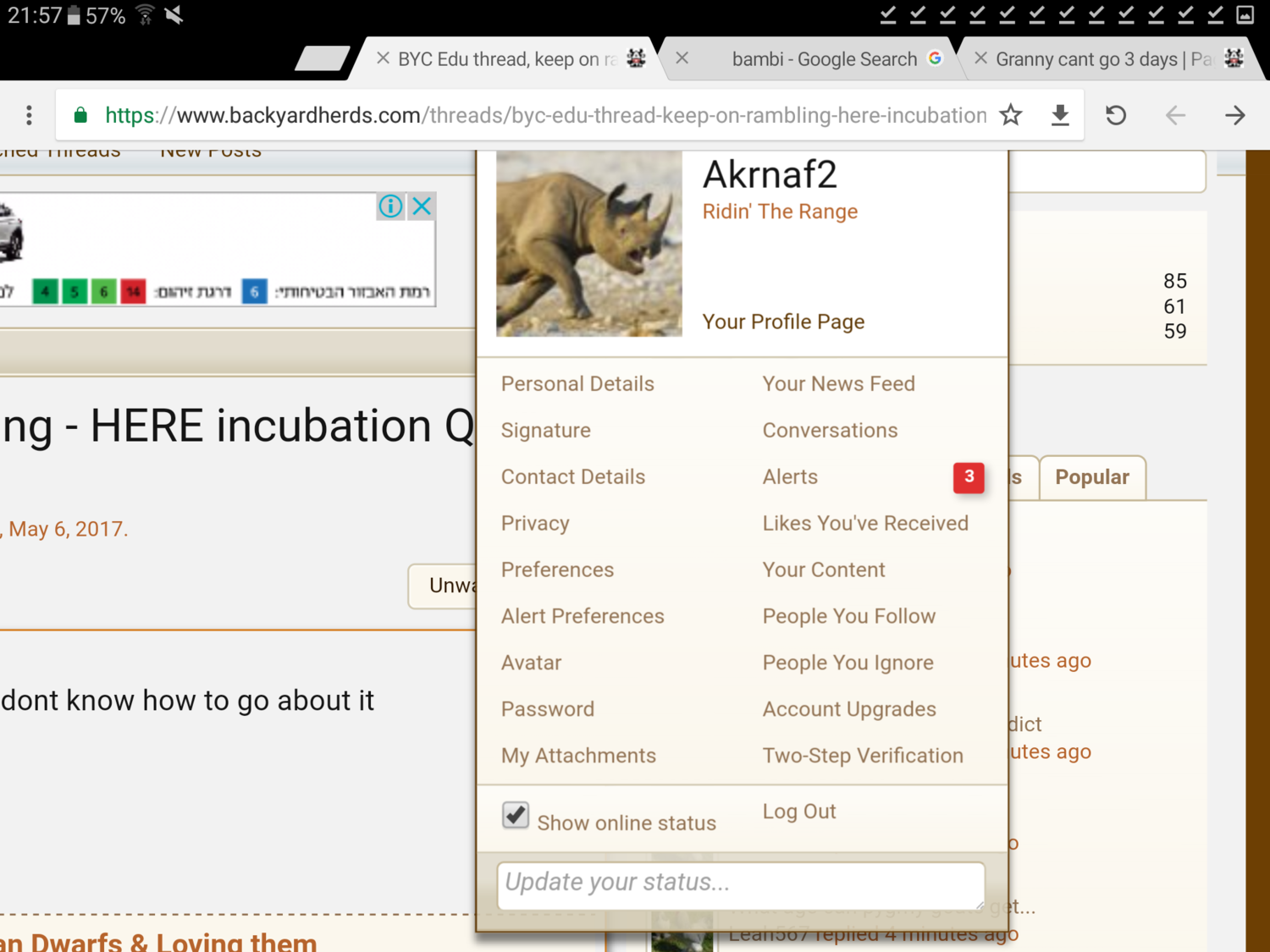1270x952 pixels.
Task: Tap the battery status icon
Action: pos(75,15)
